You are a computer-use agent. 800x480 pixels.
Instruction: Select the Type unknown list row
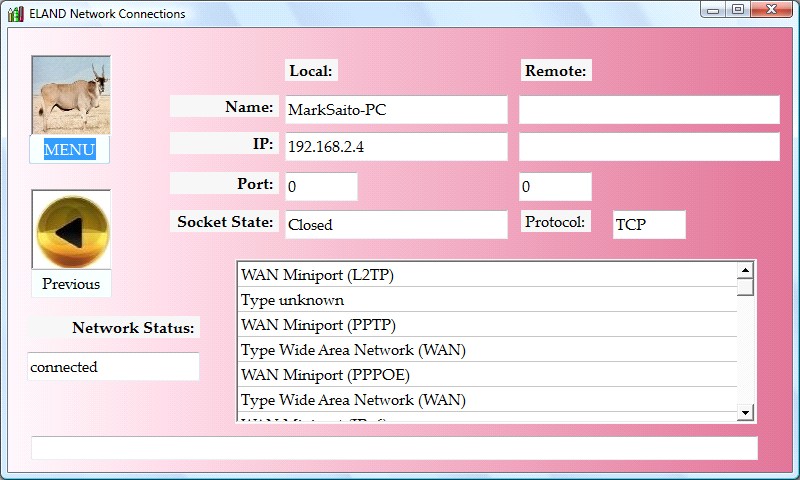[488, 300]
